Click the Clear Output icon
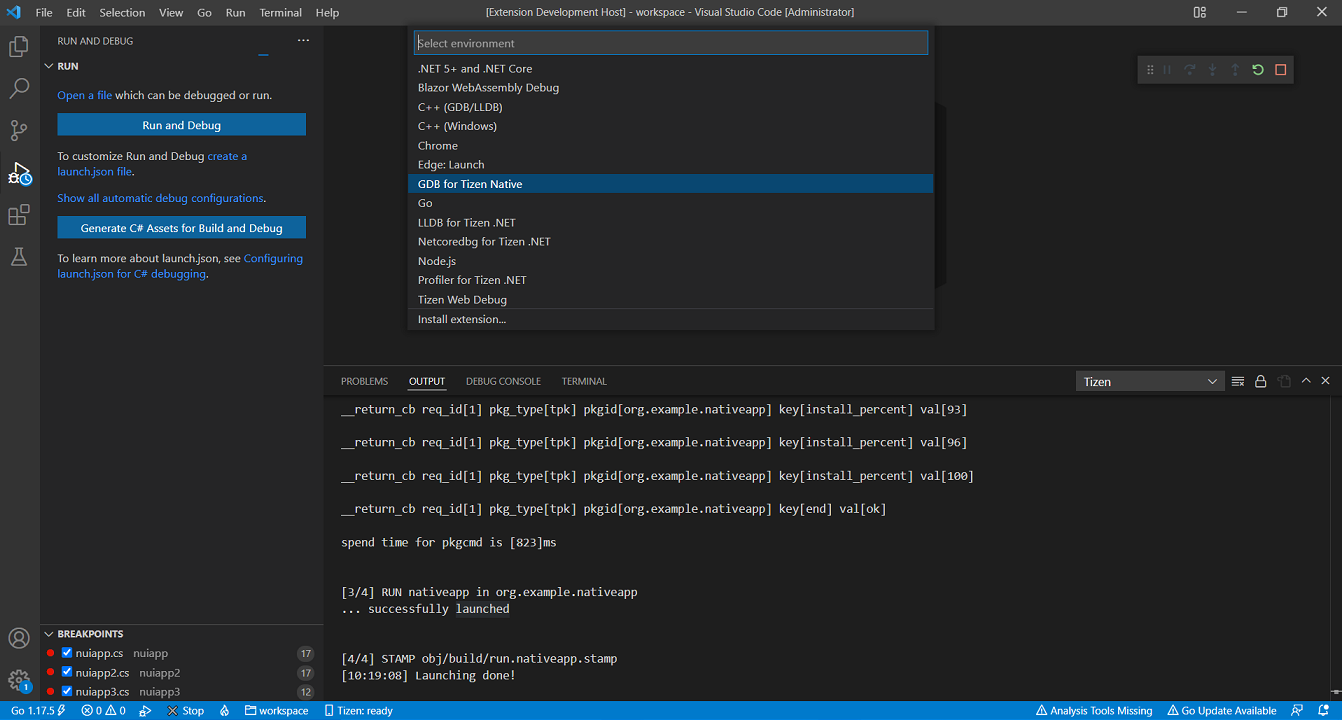This screenshot has width=1342, height=720. pos(1238,381)
